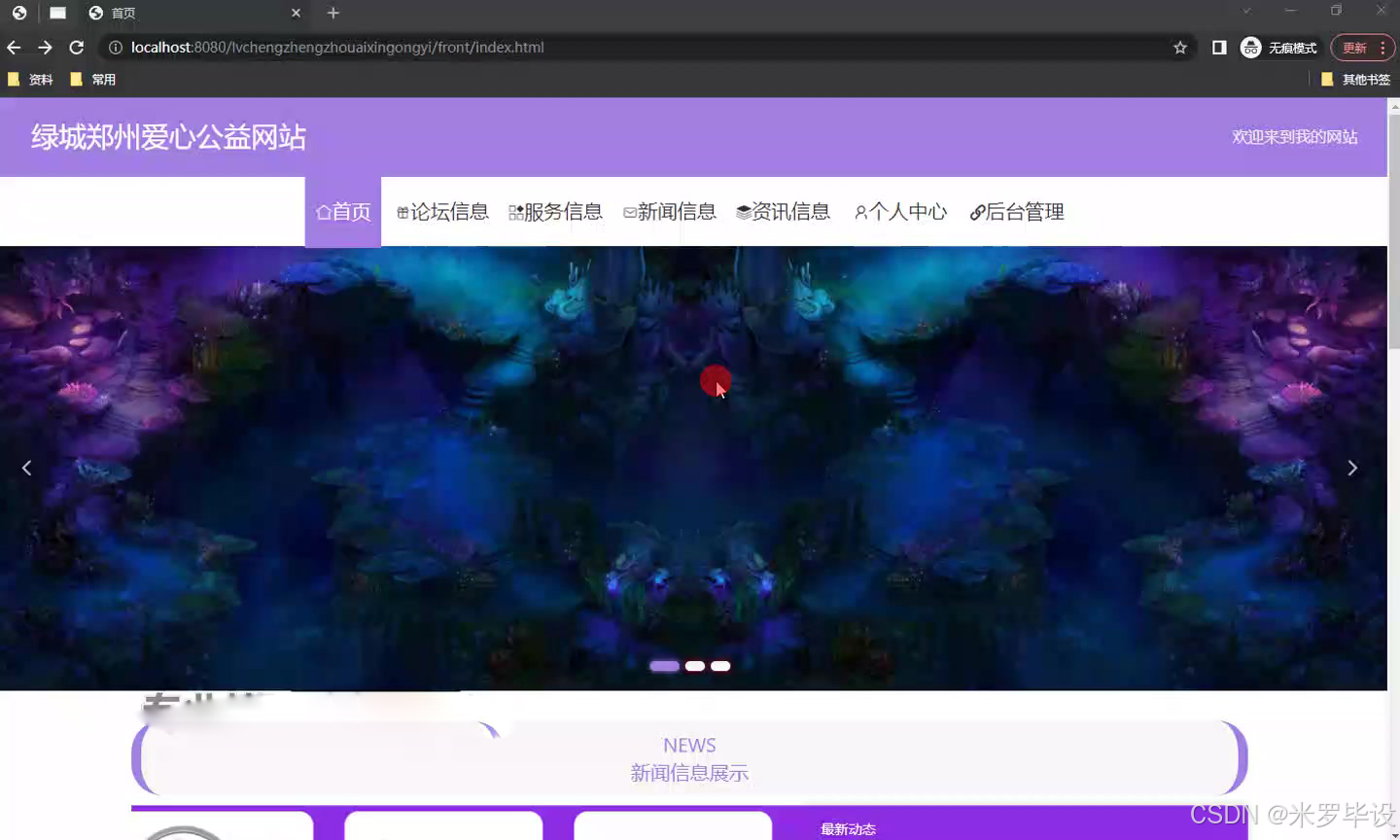Select the second carousel indicator dot

point(694,665)
